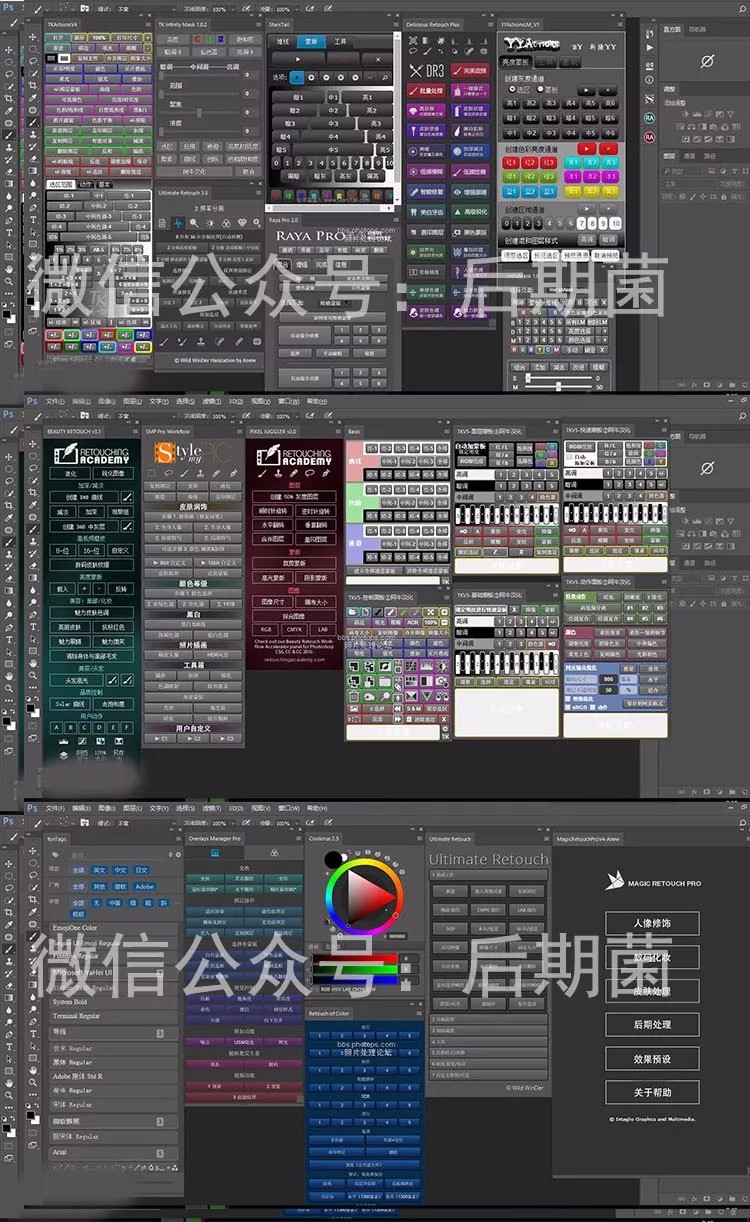
Task: Activate the Coolorus 2.5 panel tab
Action: coord(325,838)
